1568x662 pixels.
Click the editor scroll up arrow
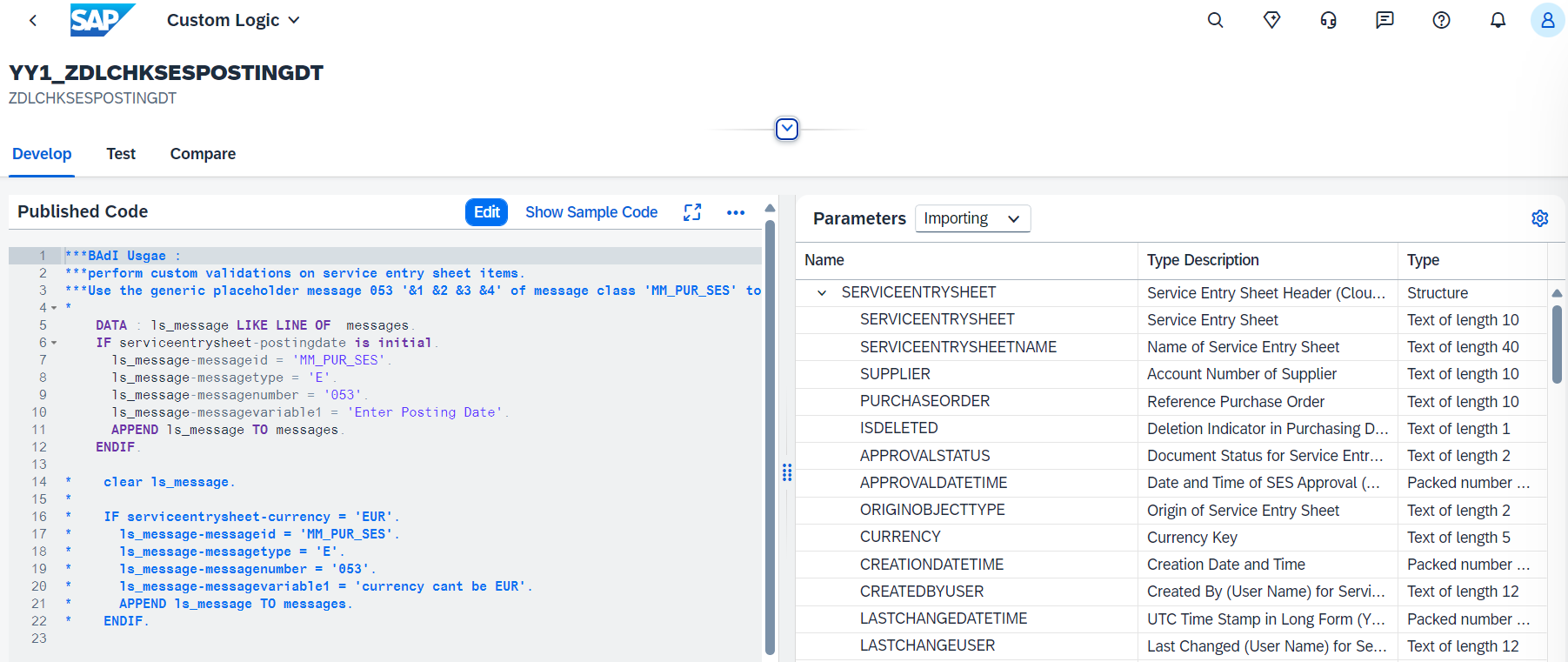pos(770,208)
